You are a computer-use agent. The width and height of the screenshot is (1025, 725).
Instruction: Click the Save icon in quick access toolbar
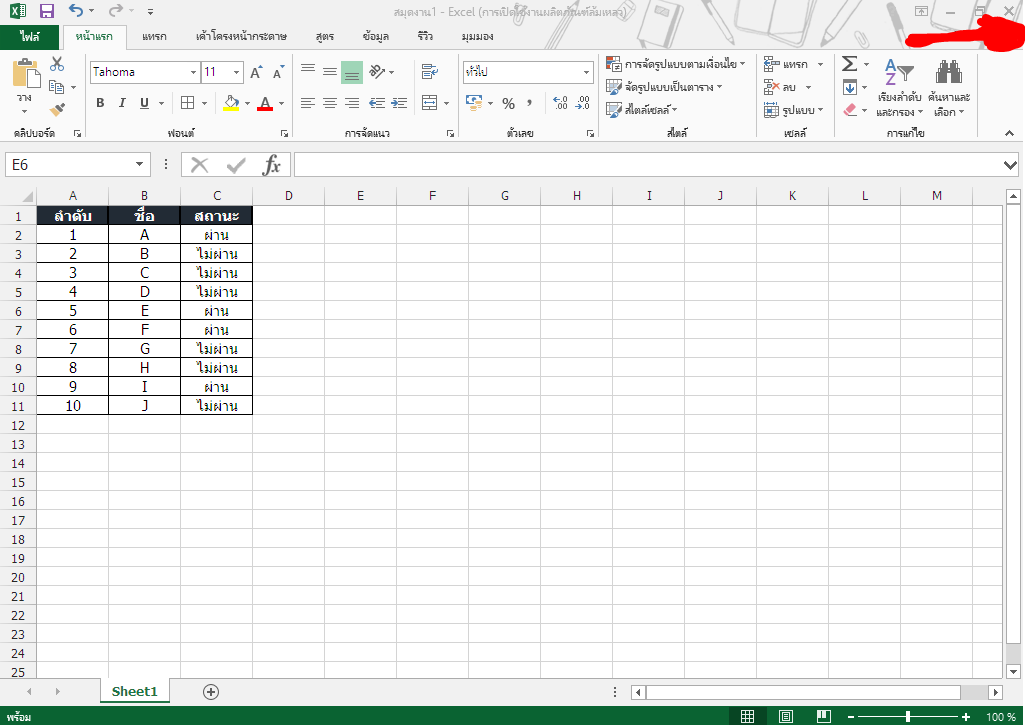coord(46,10)
